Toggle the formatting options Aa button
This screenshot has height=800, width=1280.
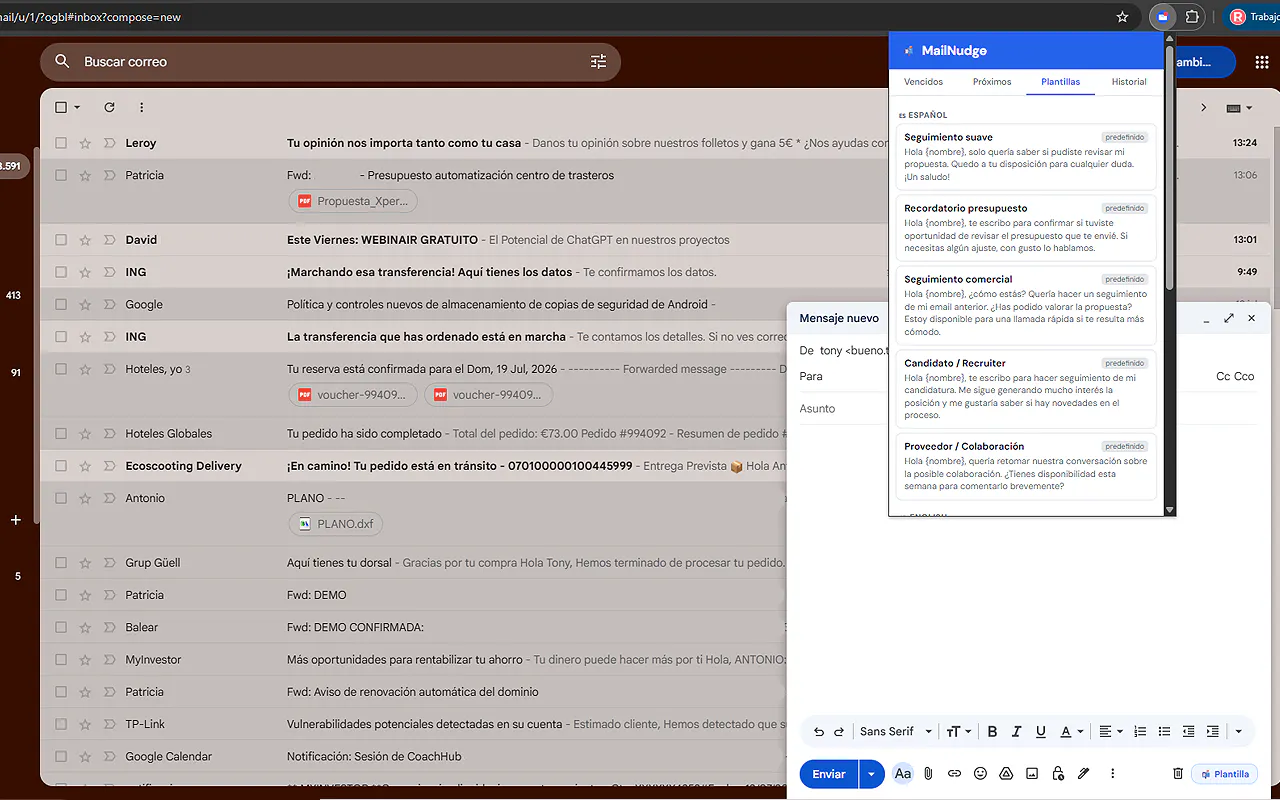point(903,774)
